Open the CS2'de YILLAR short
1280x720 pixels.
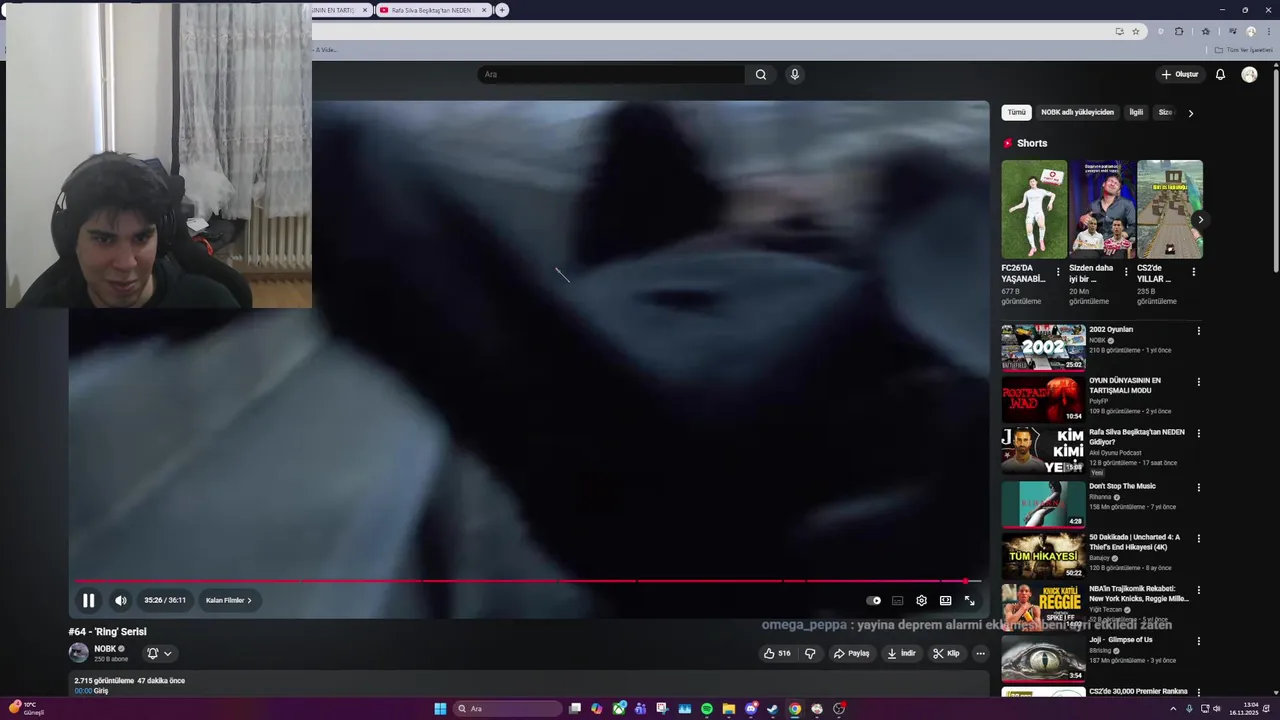point(1170,209)
